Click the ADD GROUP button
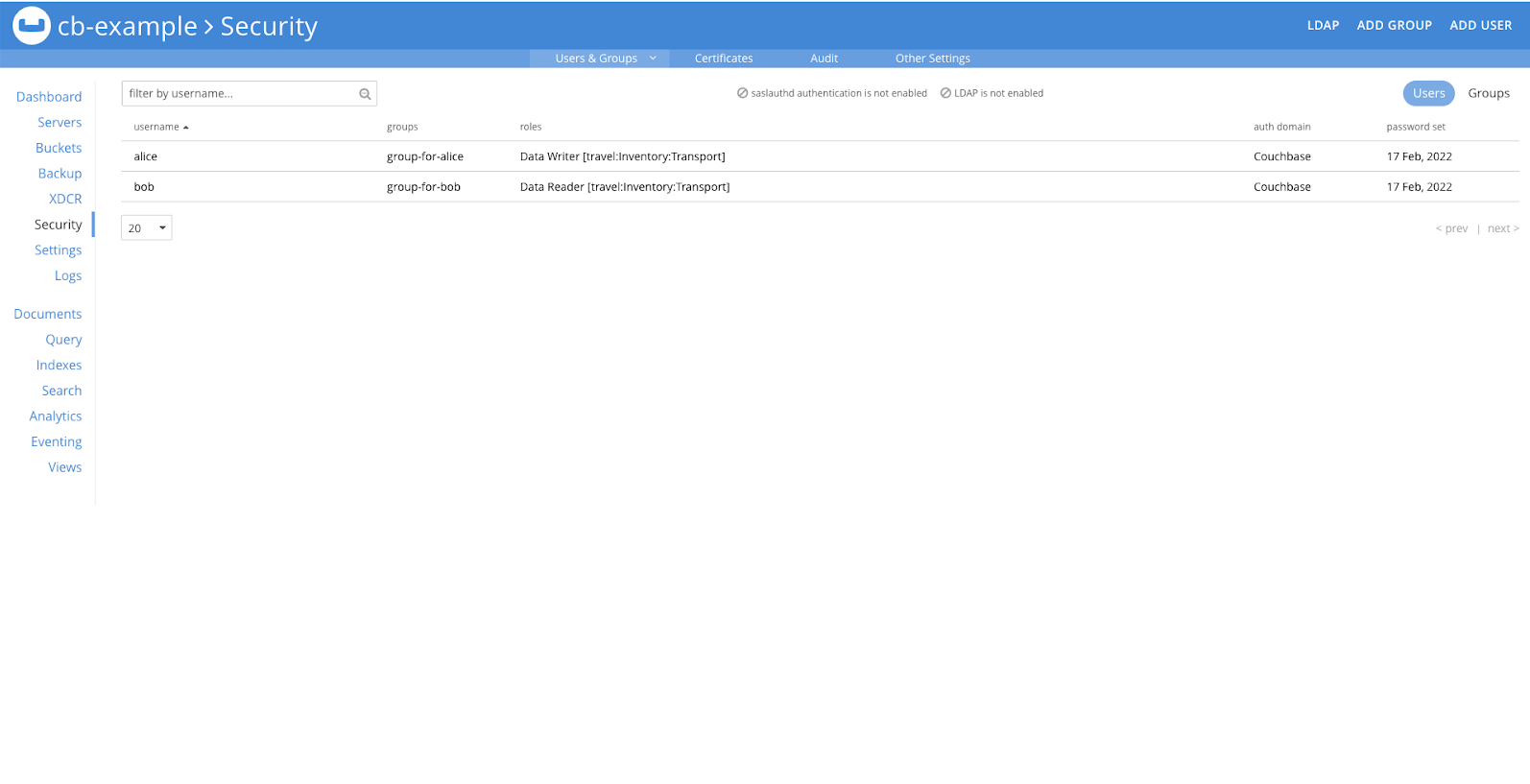The height and width of the screenshot is (784, 1530). 1394,26
